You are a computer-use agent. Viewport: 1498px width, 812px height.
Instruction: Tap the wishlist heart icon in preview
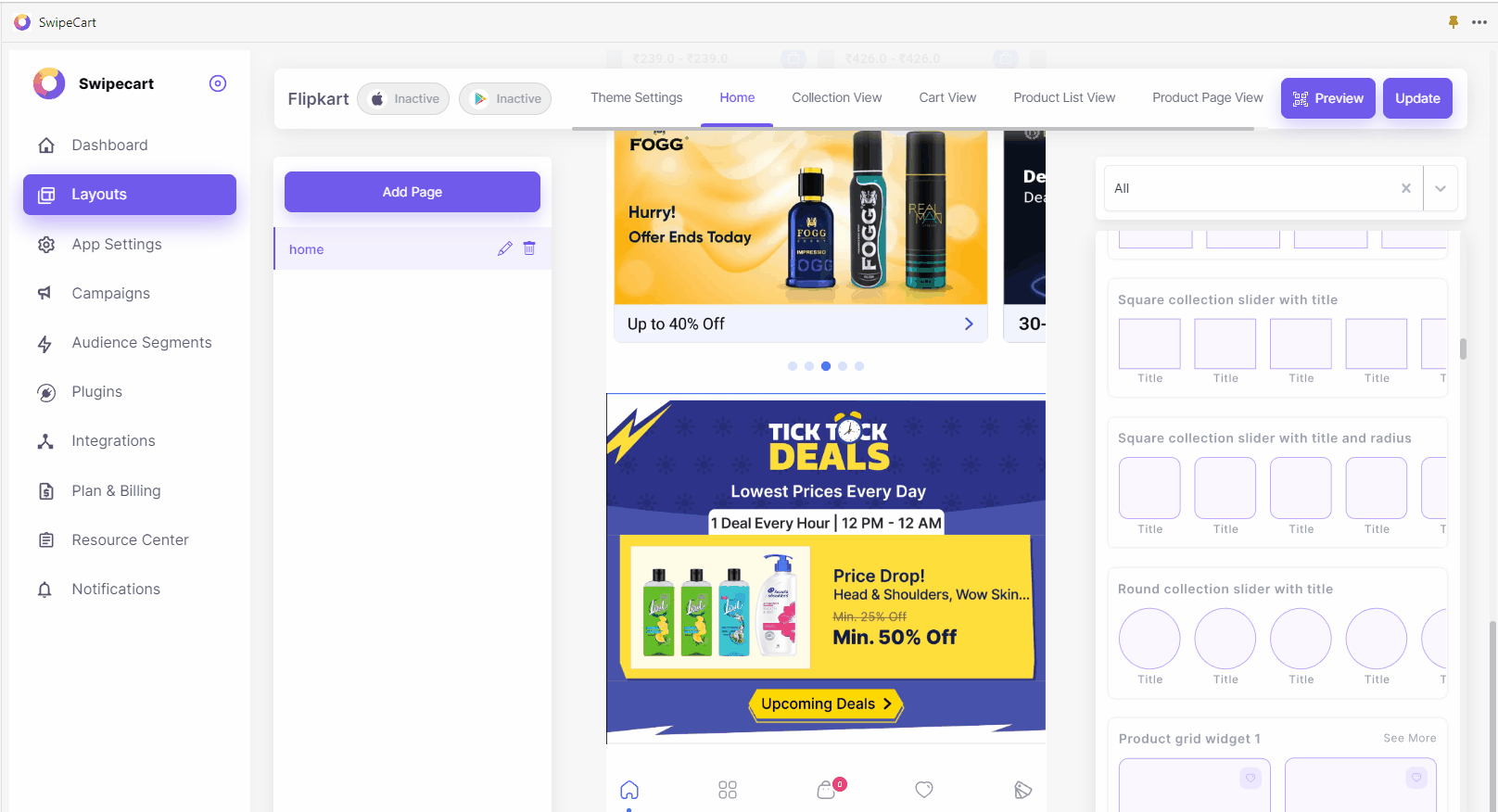click(924, 790)
